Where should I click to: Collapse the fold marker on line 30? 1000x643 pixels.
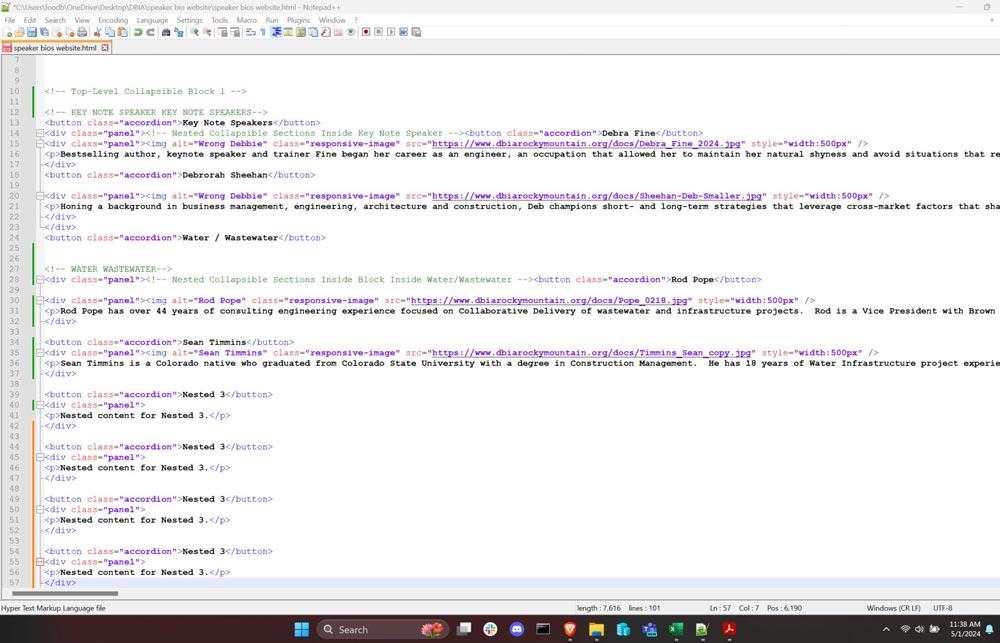(38, 300)
